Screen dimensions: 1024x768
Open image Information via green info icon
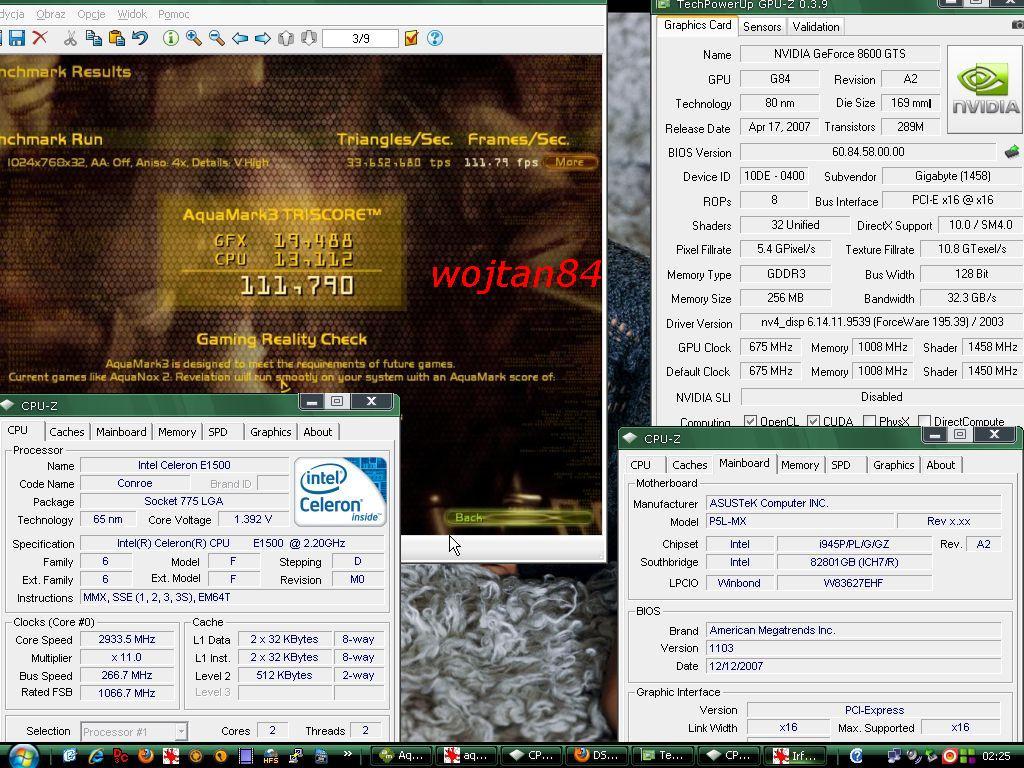170,38
